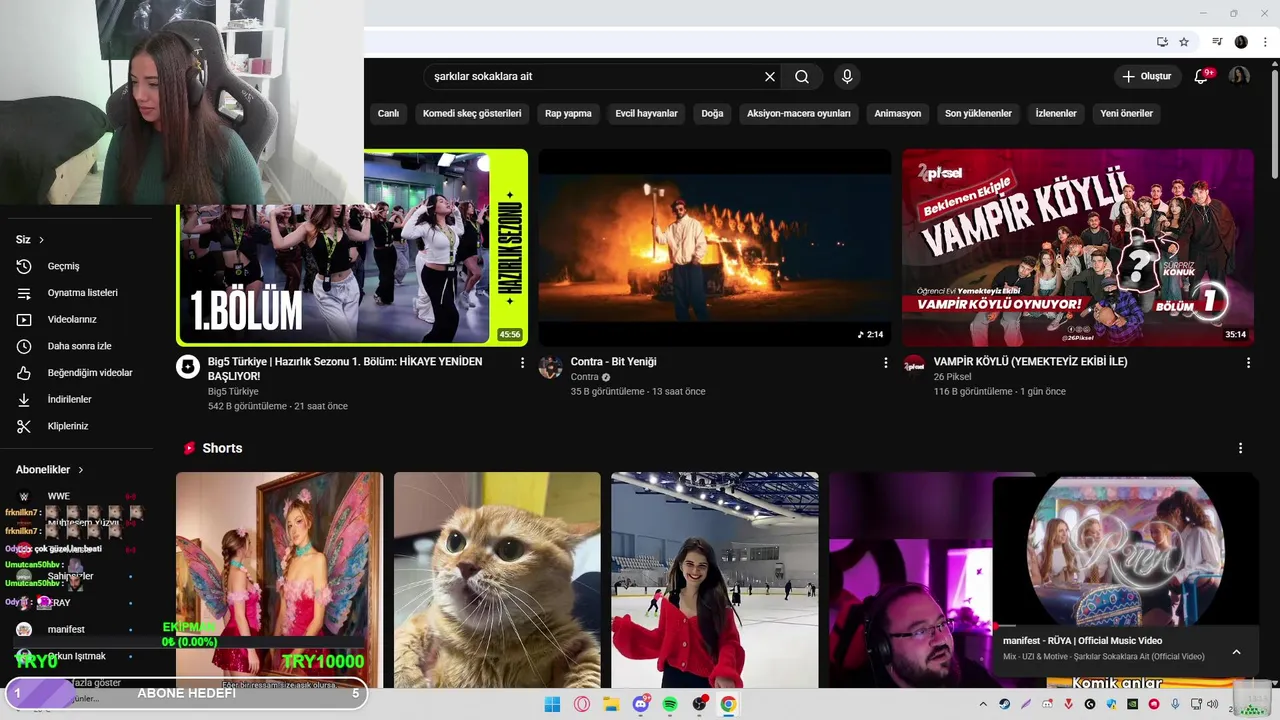This screenshot has height=720, width=1280.
Task: Click the install app icon in address bar
Action: click(x=1162, y=42)
